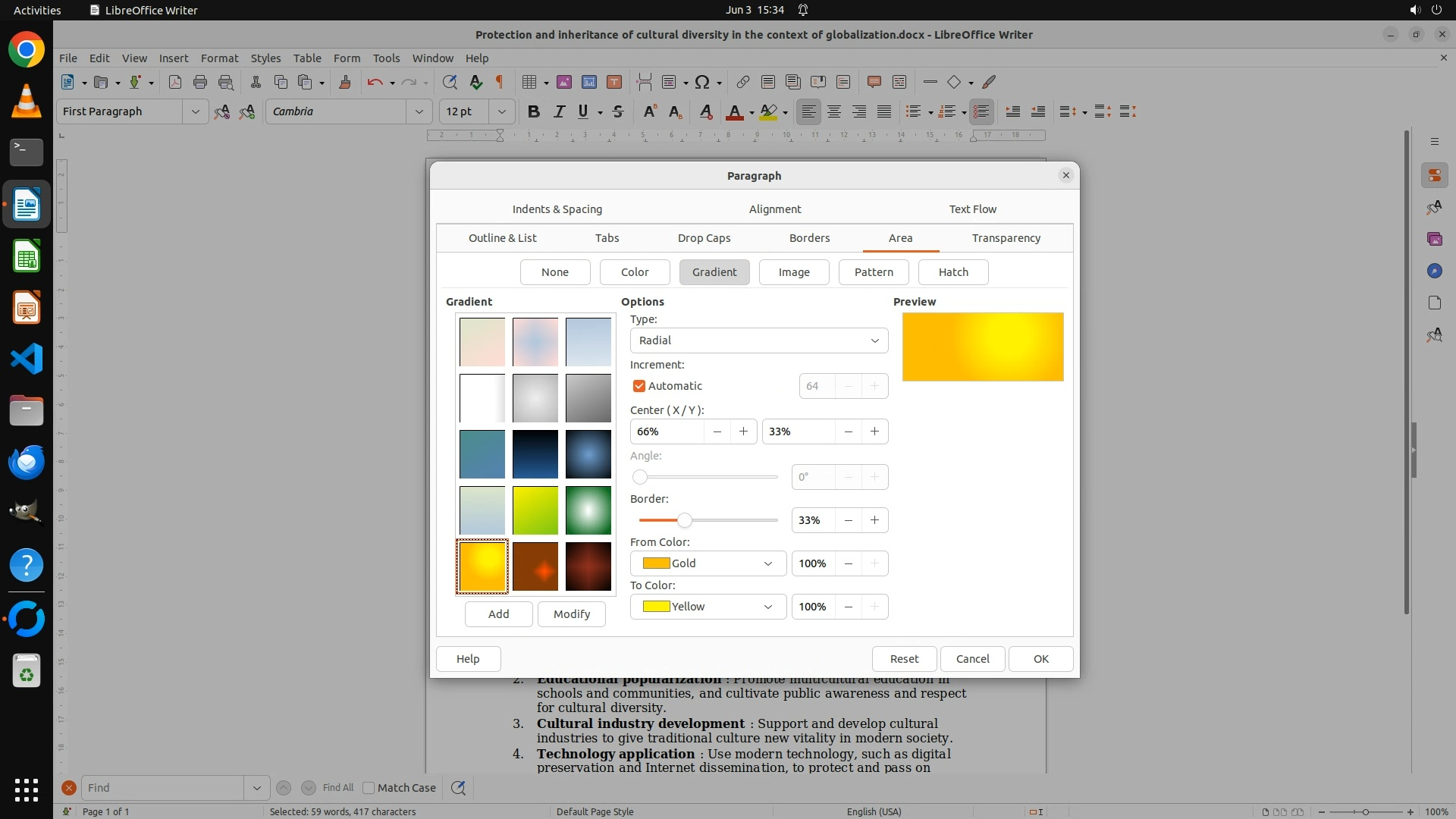The height and width of the screenshot is (819, 1456).
Task: Open the gradient Type dropdown
Action: coord(758,340)
